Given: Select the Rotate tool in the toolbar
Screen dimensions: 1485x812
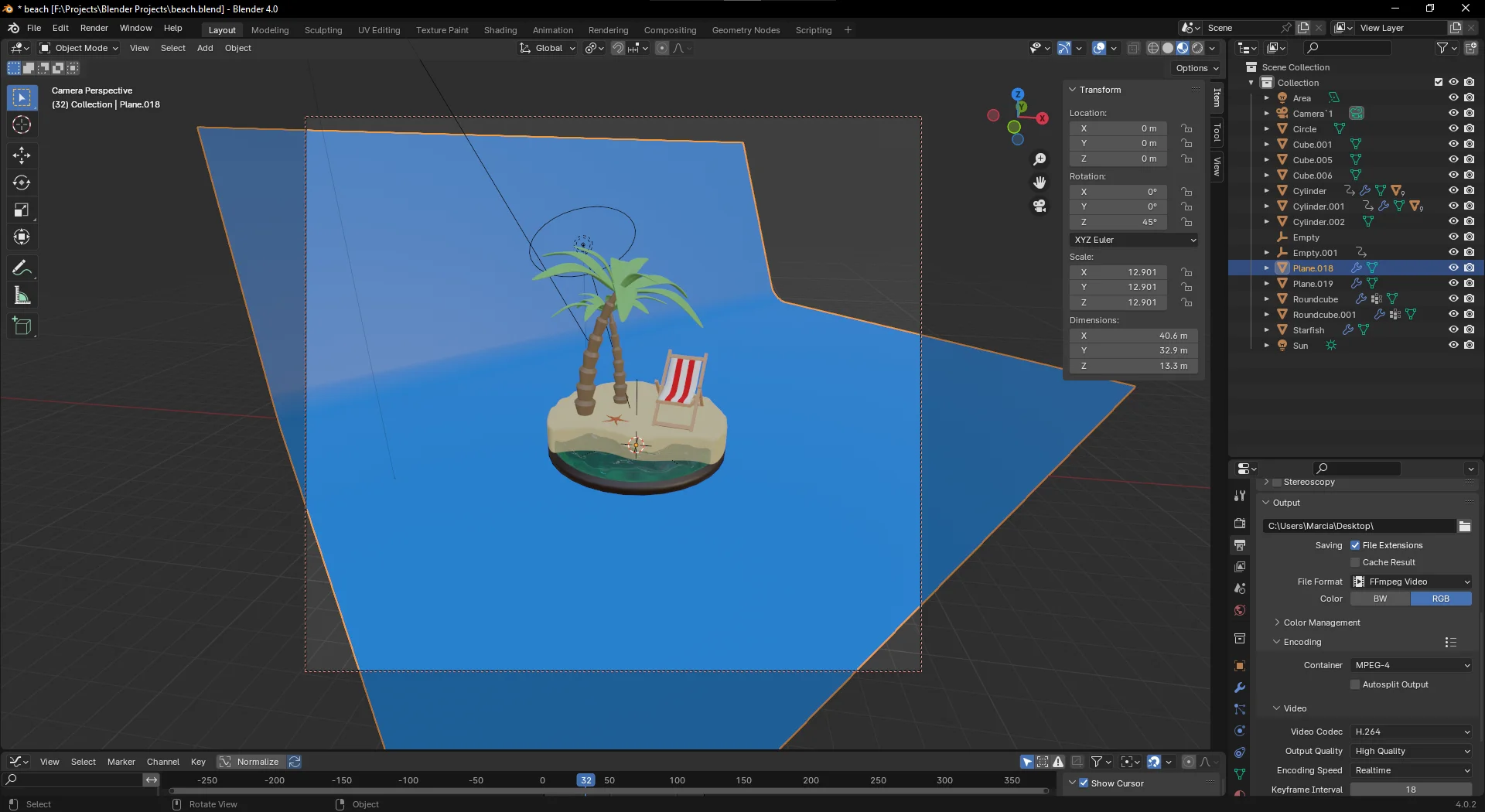Looking at the screenshot, I should click(22, 183).
